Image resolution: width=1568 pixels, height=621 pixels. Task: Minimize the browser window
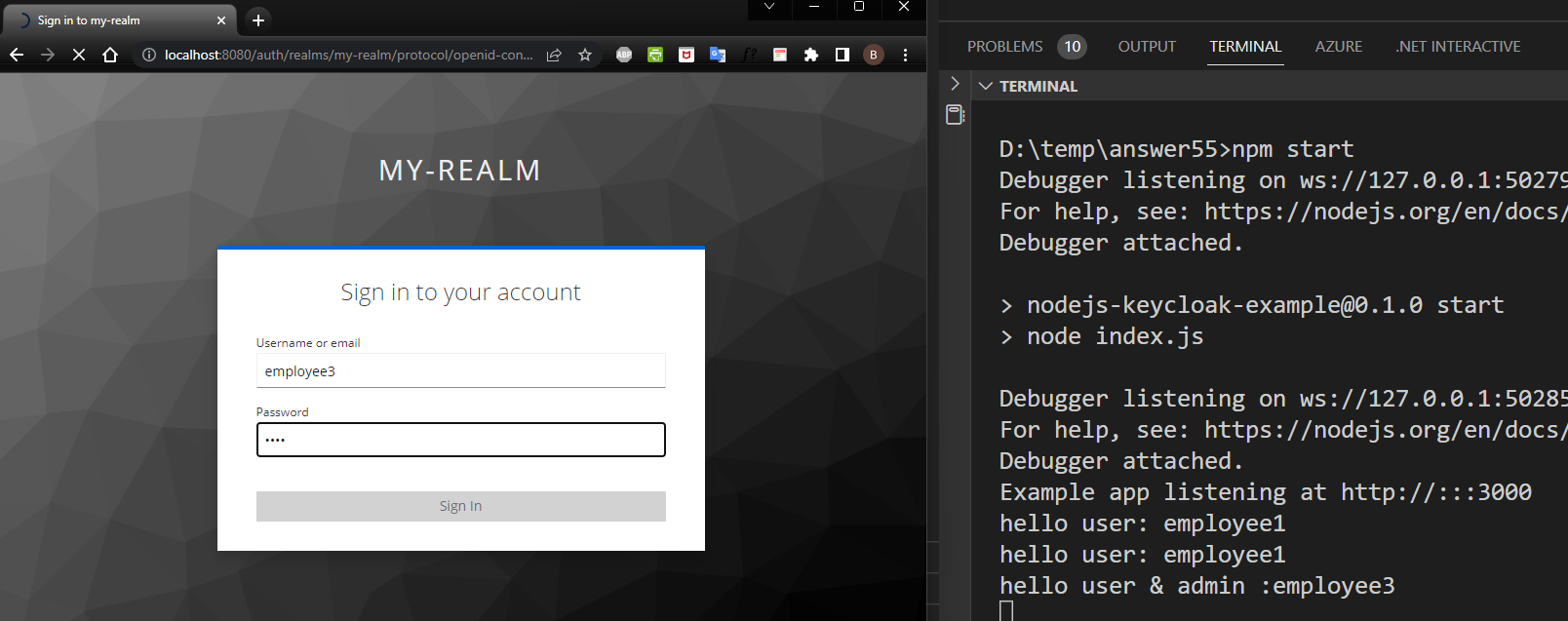[x=814, y=7]
